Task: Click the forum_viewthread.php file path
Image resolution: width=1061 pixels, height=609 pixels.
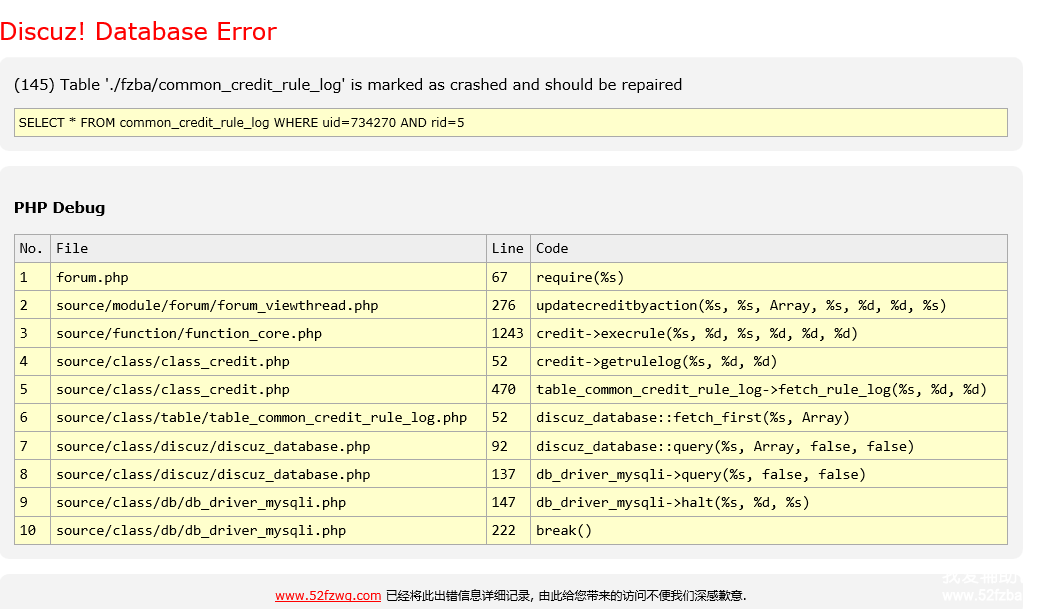Action: [217, 305]
